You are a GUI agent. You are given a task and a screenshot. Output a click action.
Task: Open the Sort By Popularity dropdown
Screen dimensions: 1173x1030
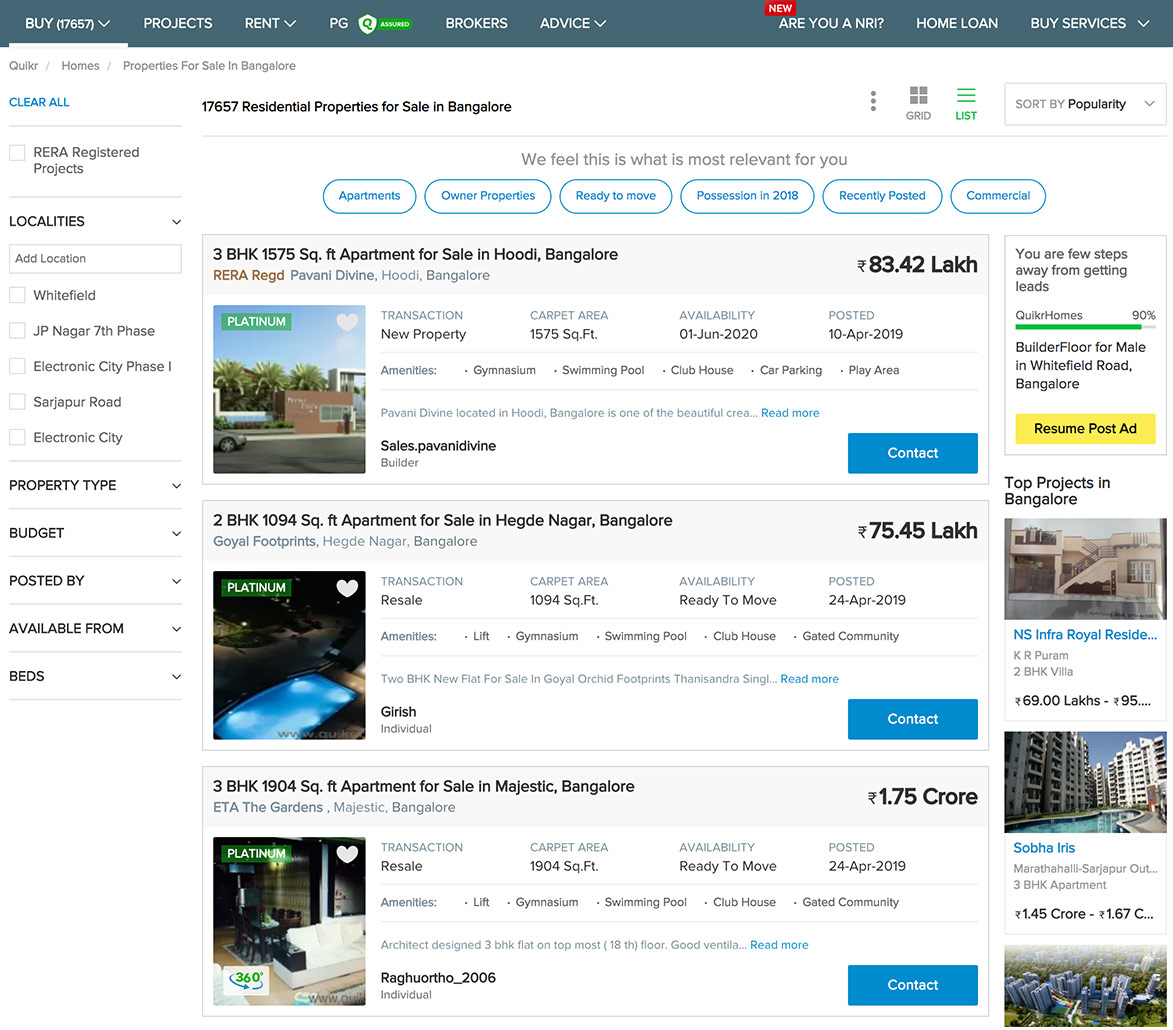click(1084, 104)
